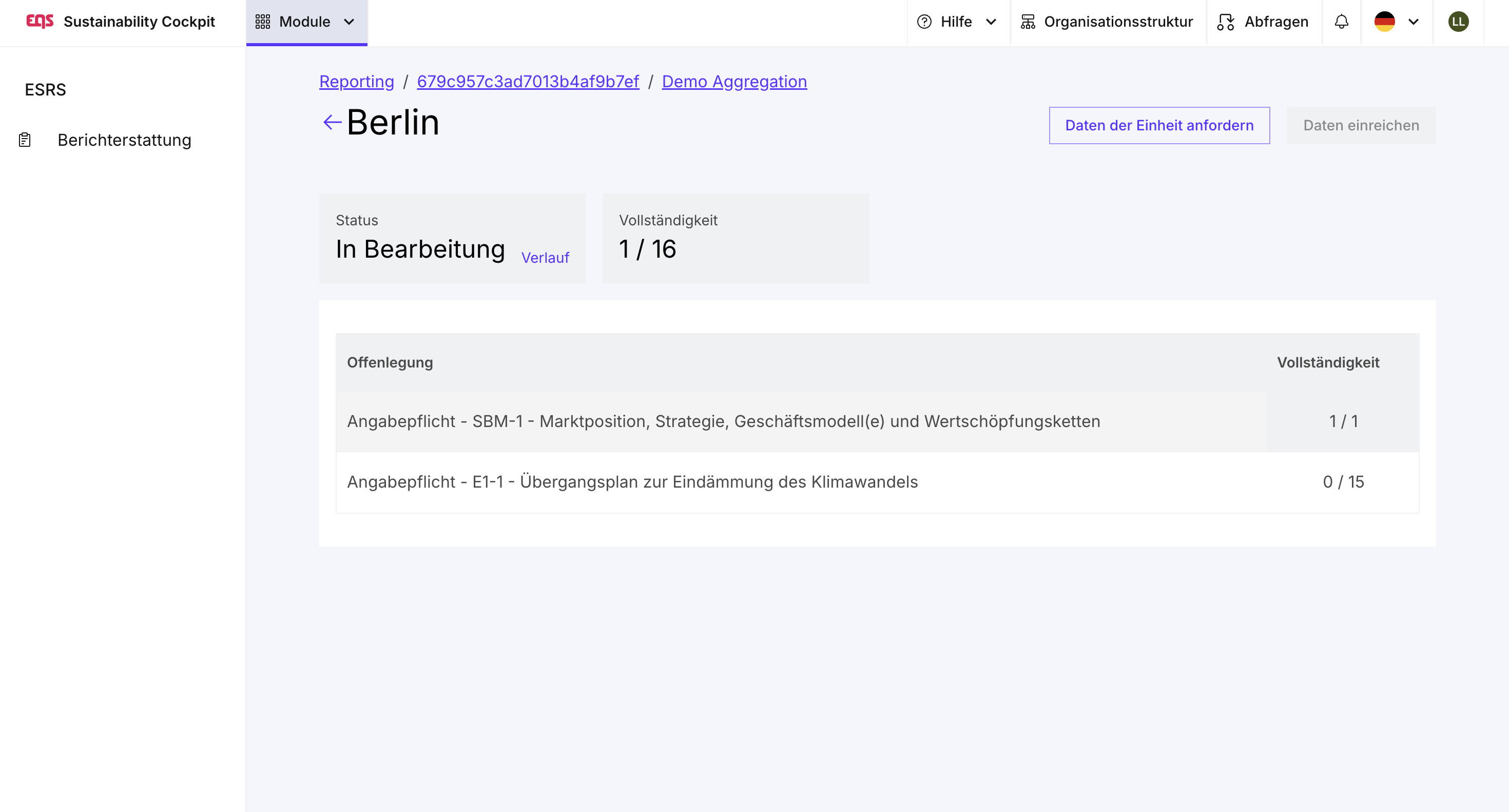Click the Organisationsstruktur hierarchy icon
This screenshot has height=812, width=1509.
[1028, 22]
